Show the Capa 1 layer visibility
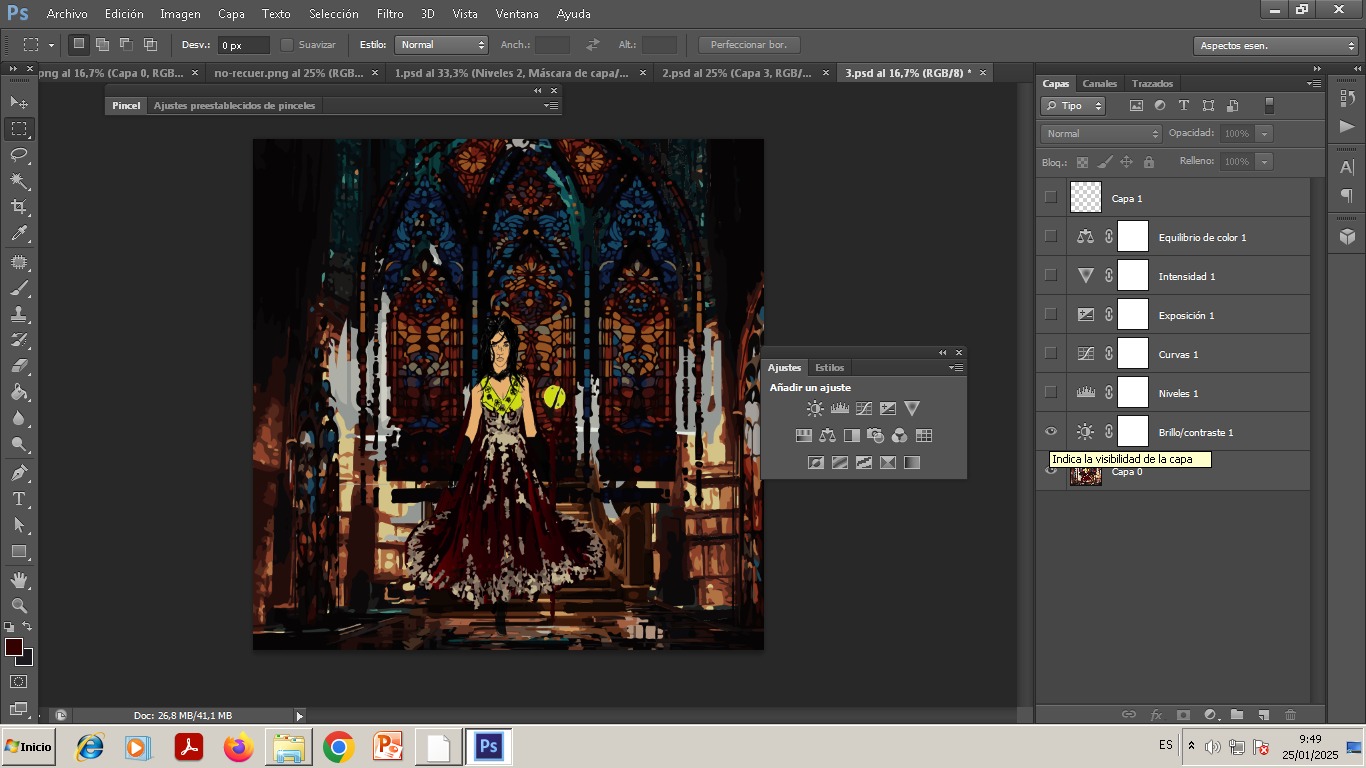1366x768 pixels. [1050, 197]
